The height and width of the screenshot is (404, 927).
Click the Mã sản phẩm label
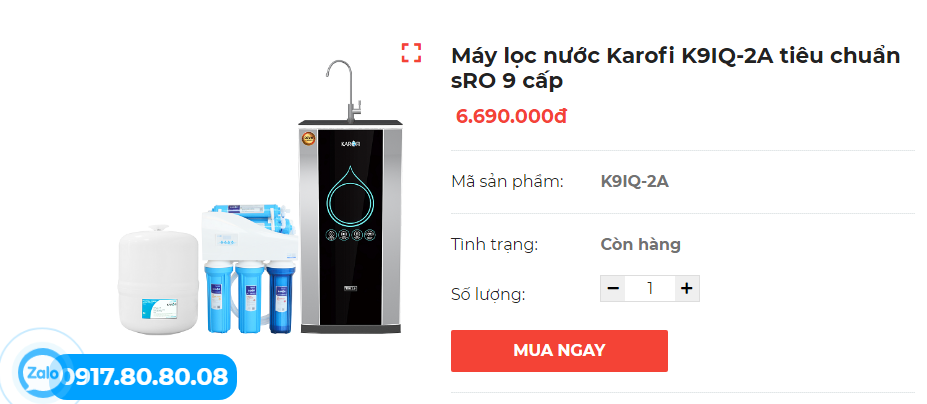coord(507,182)
